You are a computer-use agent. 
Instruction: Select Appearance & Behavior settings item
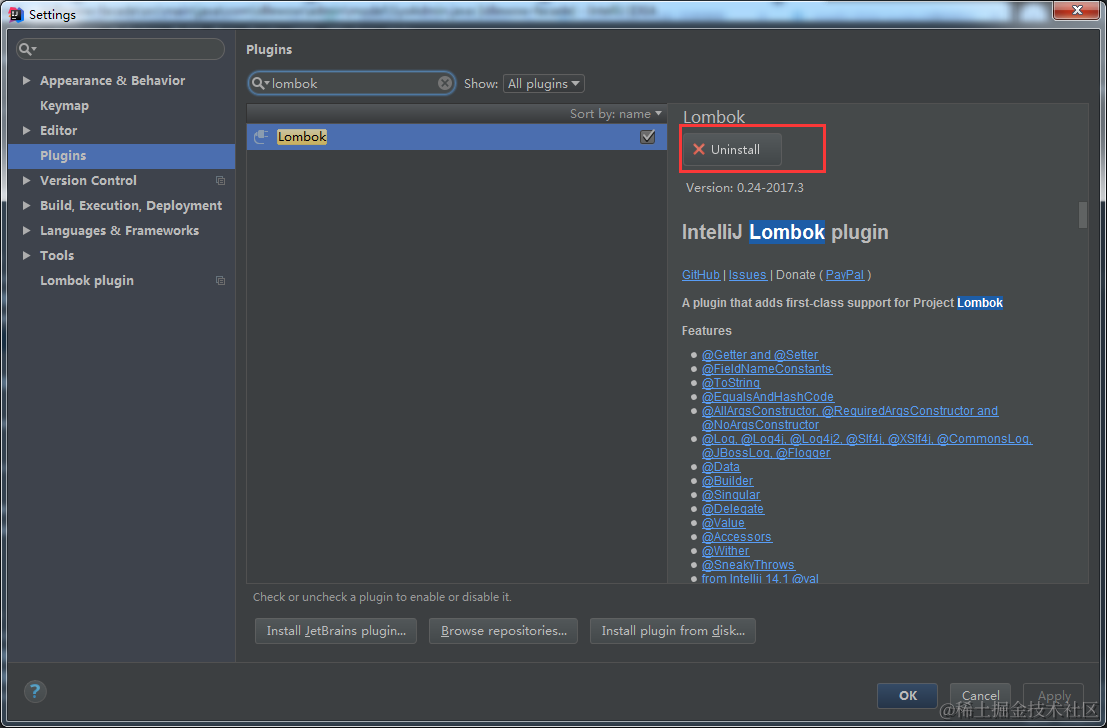click(x=112, y=80)
